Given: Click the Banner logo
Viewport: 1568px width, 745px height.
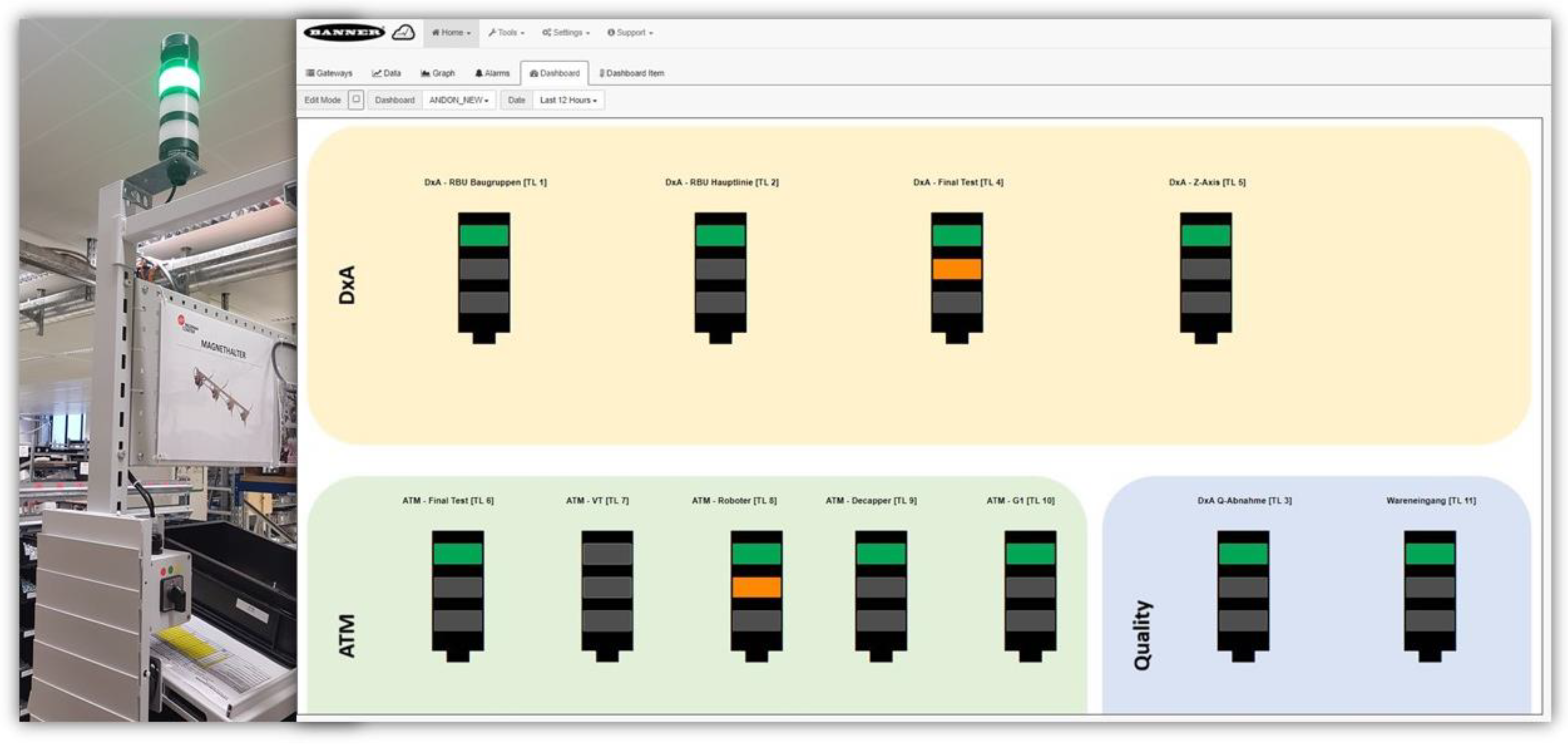Looking at the screenshot, I should [x=344, y=32].
